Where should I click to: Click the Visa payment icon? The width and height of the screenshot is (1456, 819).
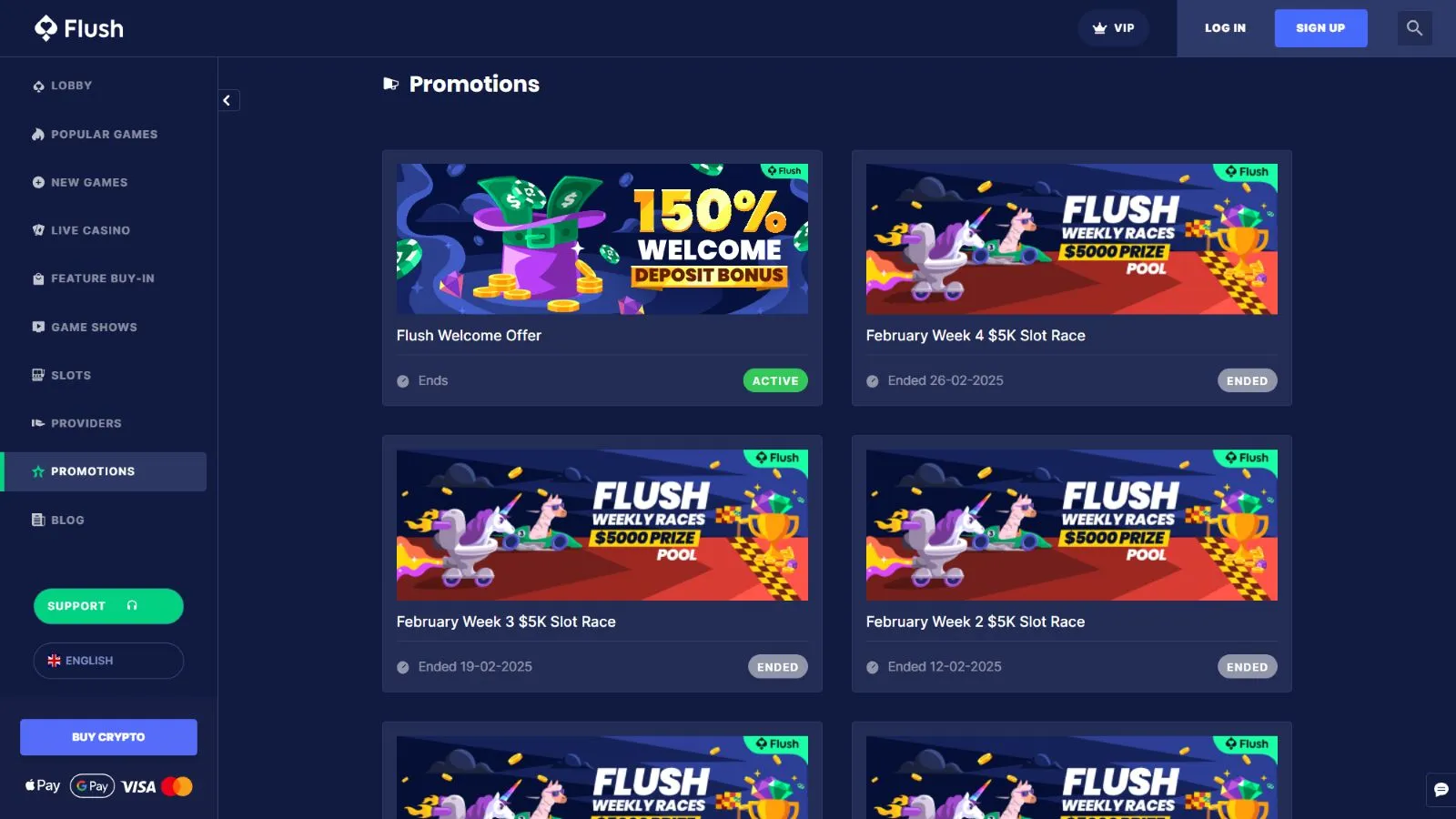click(x=138, y=787)
